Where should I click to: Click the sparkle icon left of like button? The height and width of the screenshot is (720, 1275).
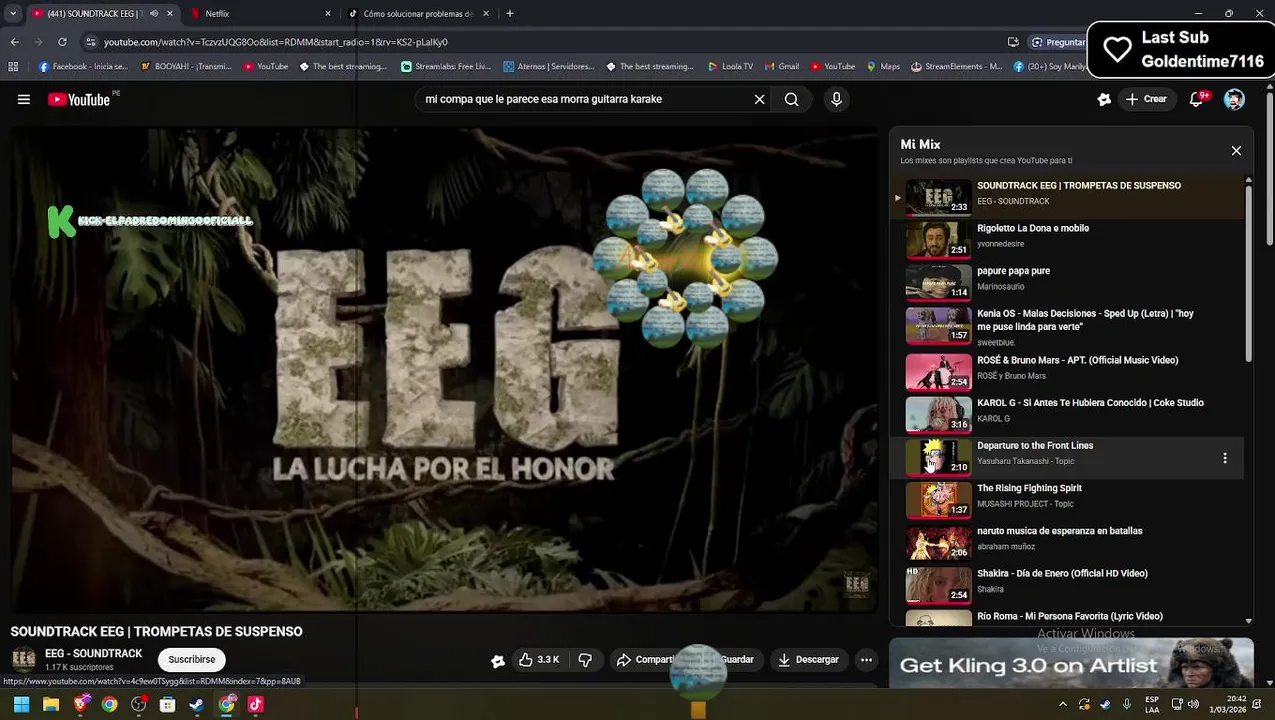[497, 660]
